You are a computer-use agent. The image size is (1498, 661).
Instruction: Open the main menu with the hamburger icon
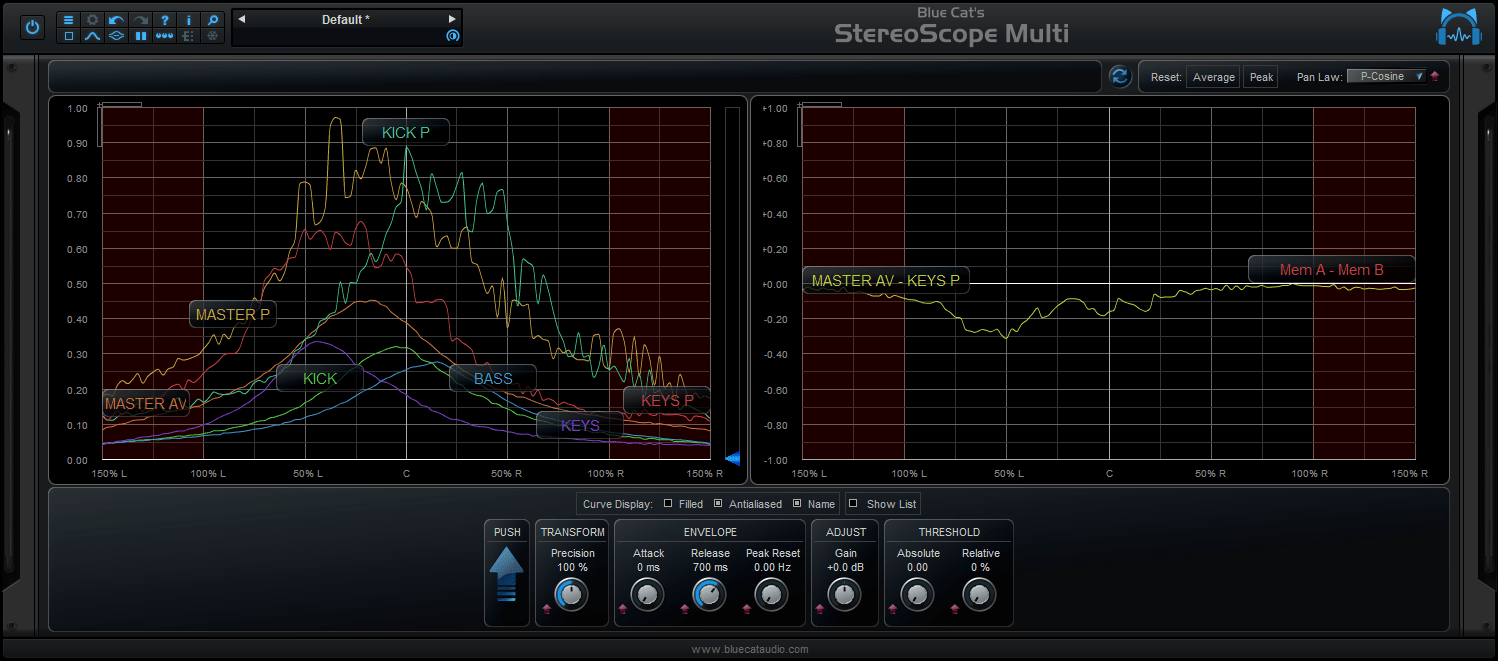click(69, 20)
